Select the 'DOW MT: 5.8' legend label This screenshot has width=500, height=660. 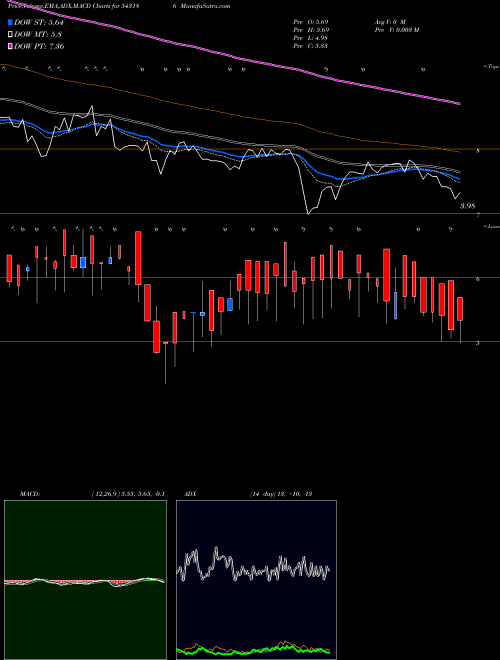[x=37, y=34]
